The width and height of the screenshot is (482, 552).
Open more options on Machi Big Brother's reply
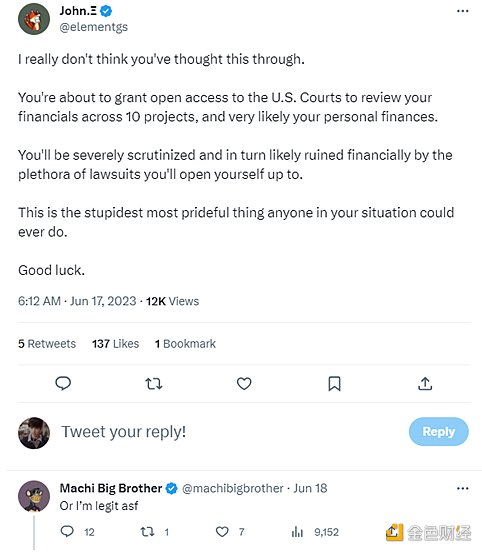(462, 489)
